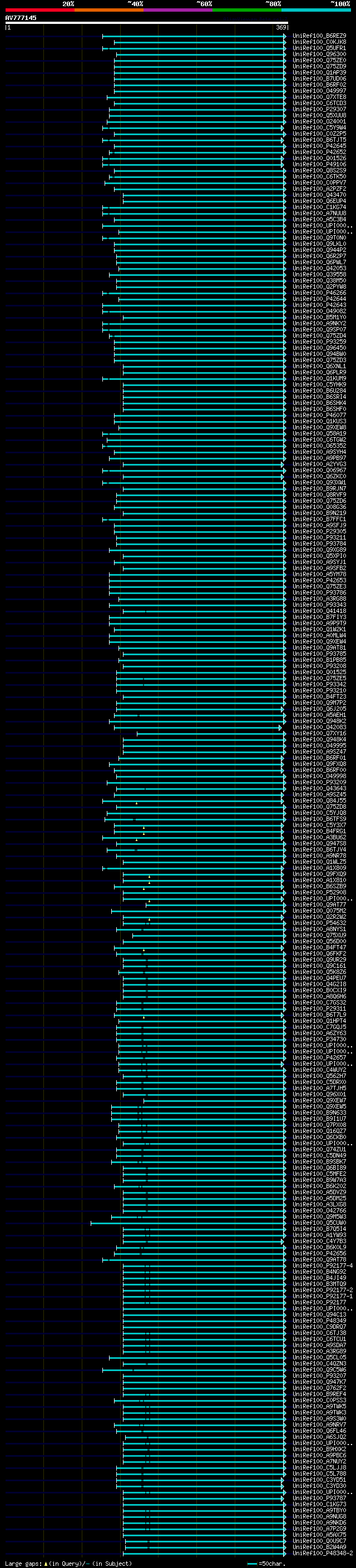
Task: Select hit label UniRef100_P46266
Action: click(x=319, y=293)
